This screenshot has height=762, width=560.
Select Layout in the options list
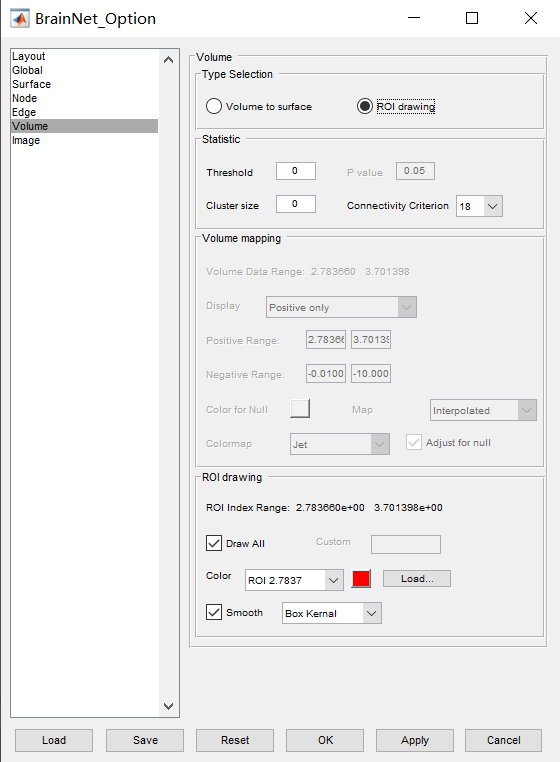(84, 56)
